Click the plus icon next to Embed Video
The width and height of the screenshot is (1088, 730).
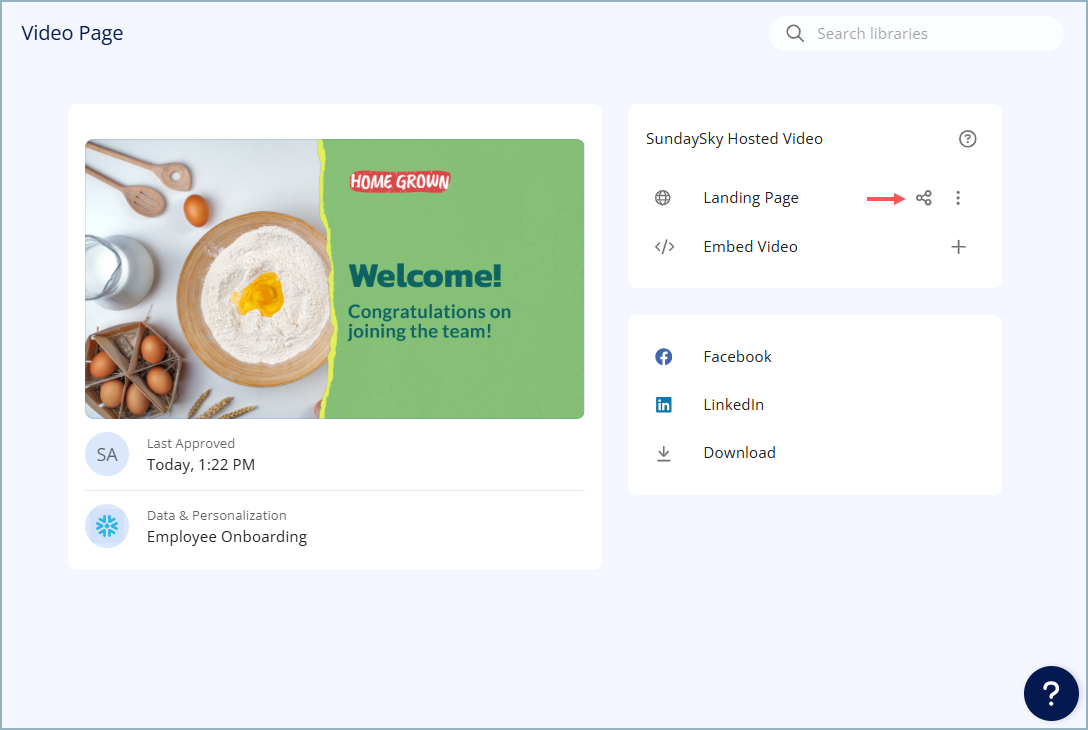pyautogui.click(x=958, y=246)
